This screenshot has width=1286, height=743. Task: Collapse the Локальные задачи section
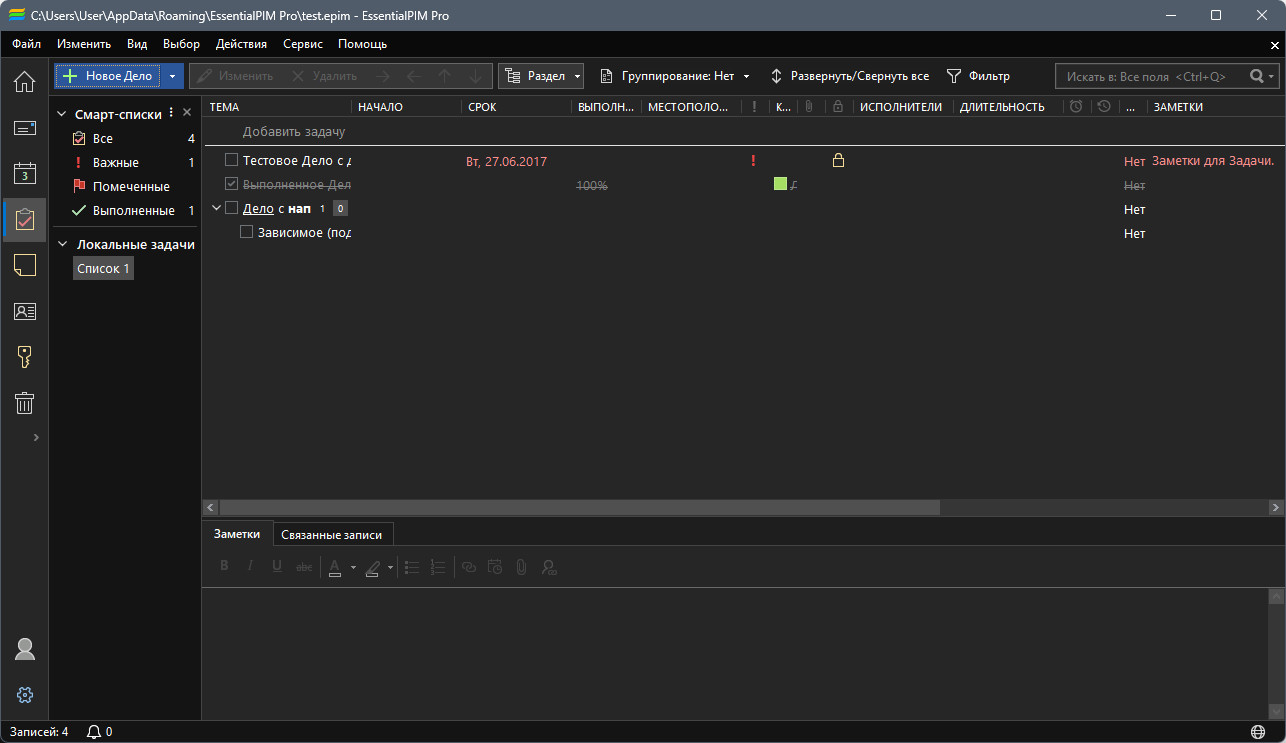point(62,244)
